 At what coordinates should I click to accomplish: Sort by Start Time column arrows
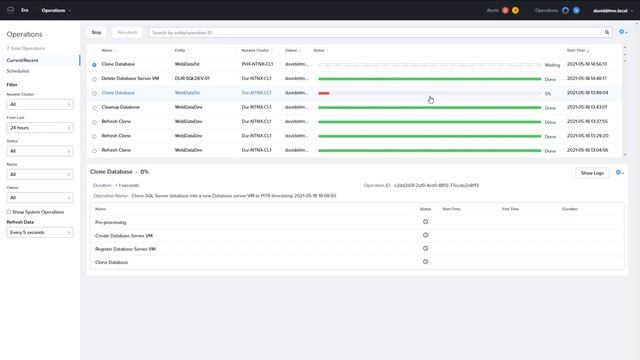pyautogui.click(x=588, y=51)
